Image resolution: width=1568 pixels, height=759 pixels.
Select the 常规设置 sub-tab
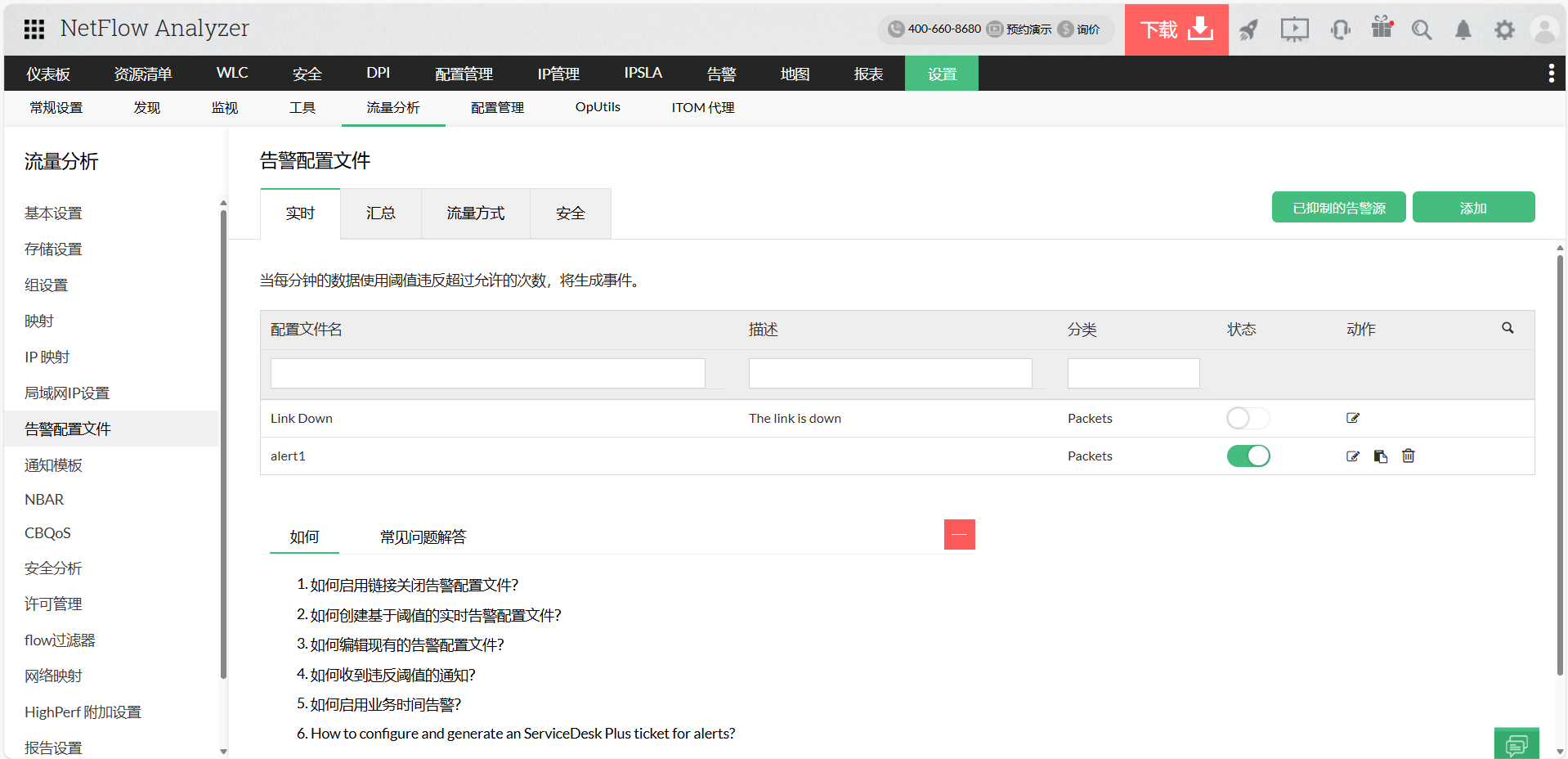(x=56, y=108)
